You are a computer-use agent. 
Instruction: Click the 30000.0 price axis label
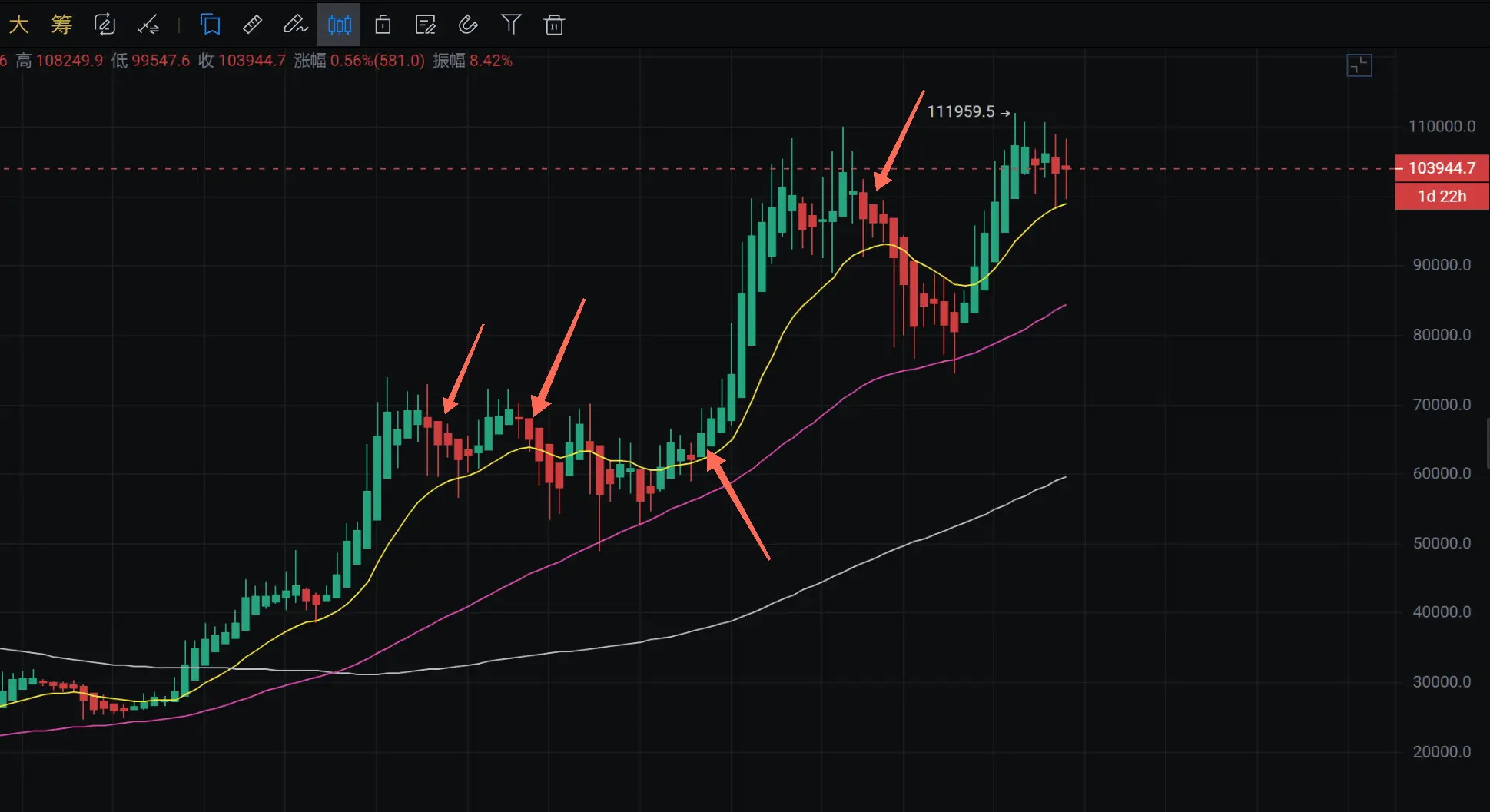pos(1442,682)
